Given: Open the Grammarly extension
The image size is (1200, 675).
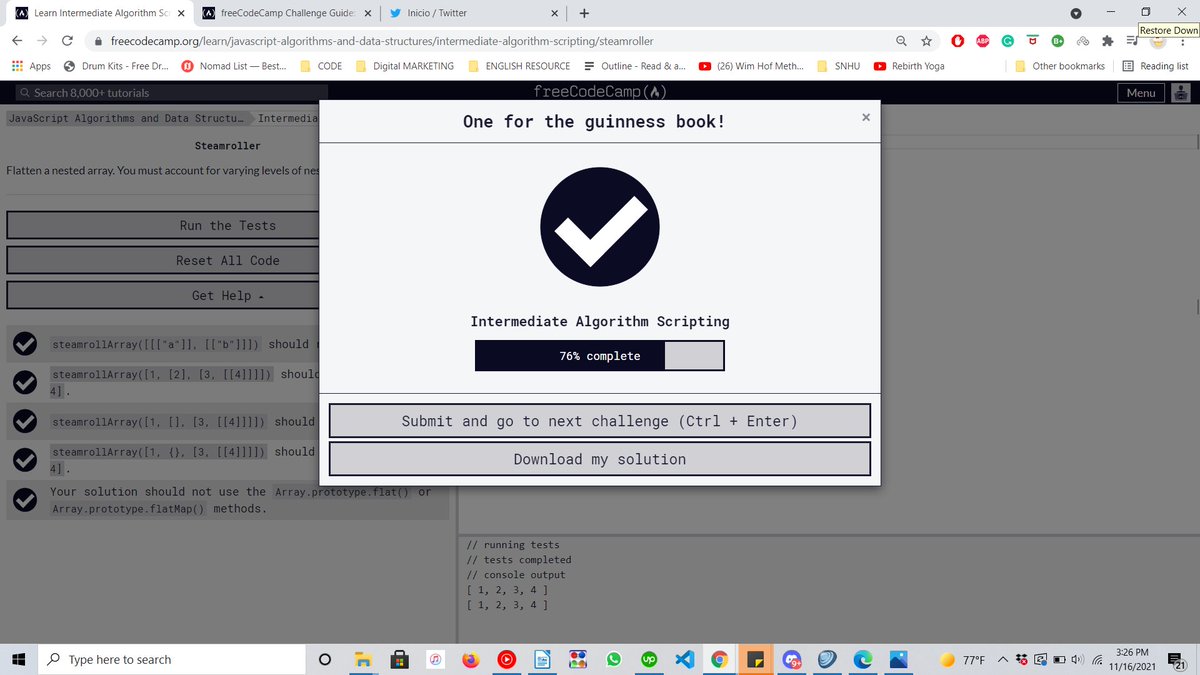Looking at the screenshot, I should 1008,41.
